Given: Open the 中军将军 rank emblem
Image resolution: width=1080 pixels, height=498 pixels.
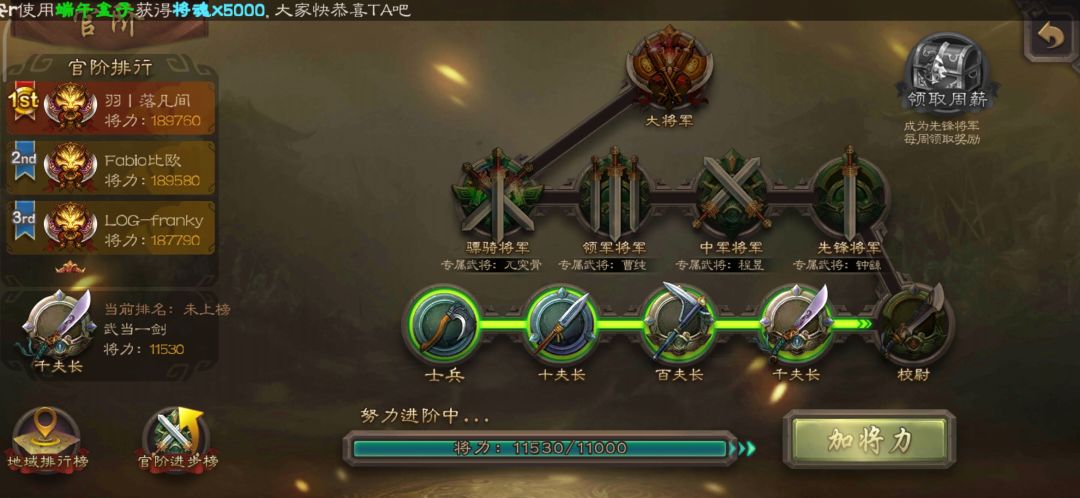Looking at the screenshot, I should tap(731, 194).
